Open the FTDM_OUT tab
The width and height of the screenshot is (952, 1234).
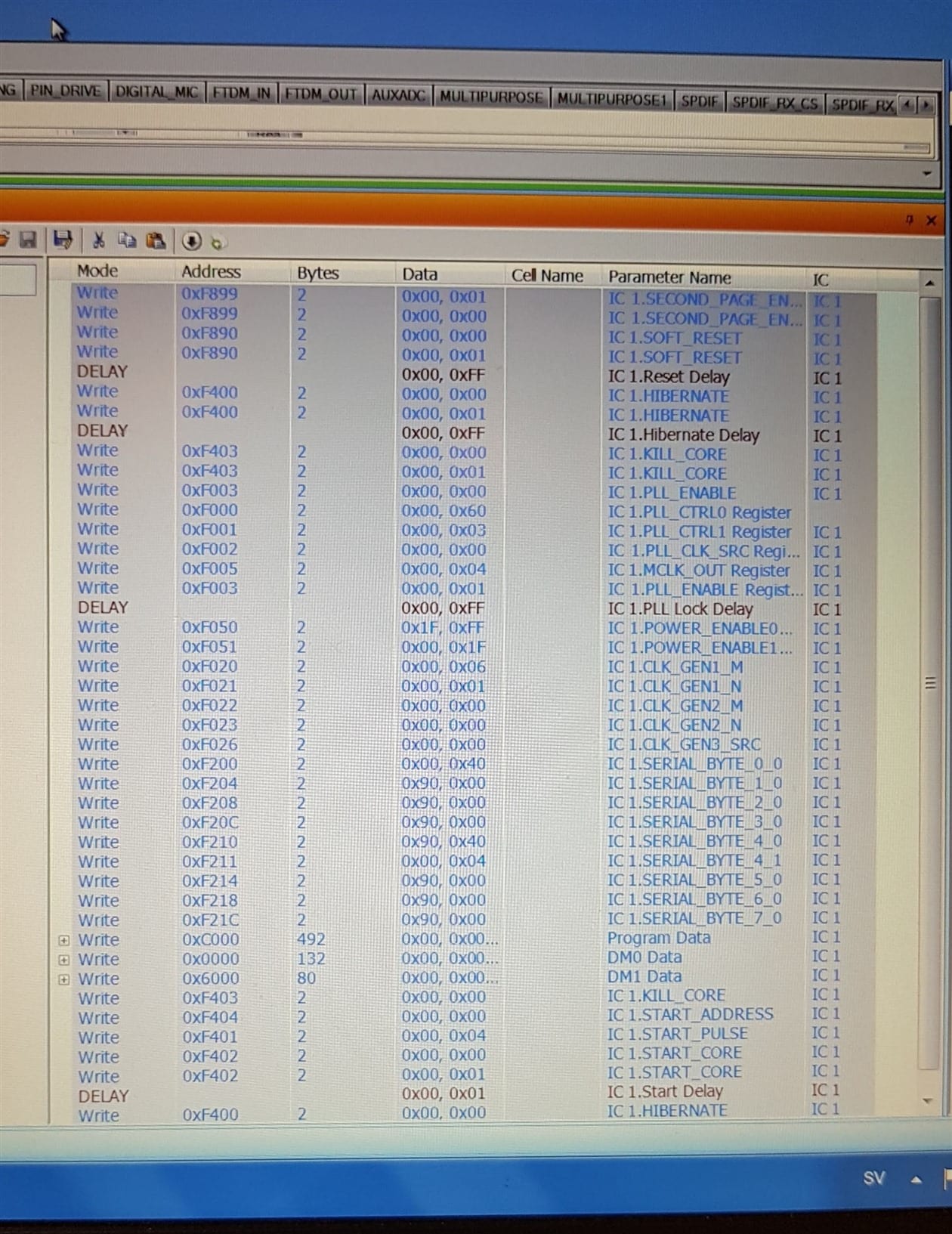(x=320, y=94)
